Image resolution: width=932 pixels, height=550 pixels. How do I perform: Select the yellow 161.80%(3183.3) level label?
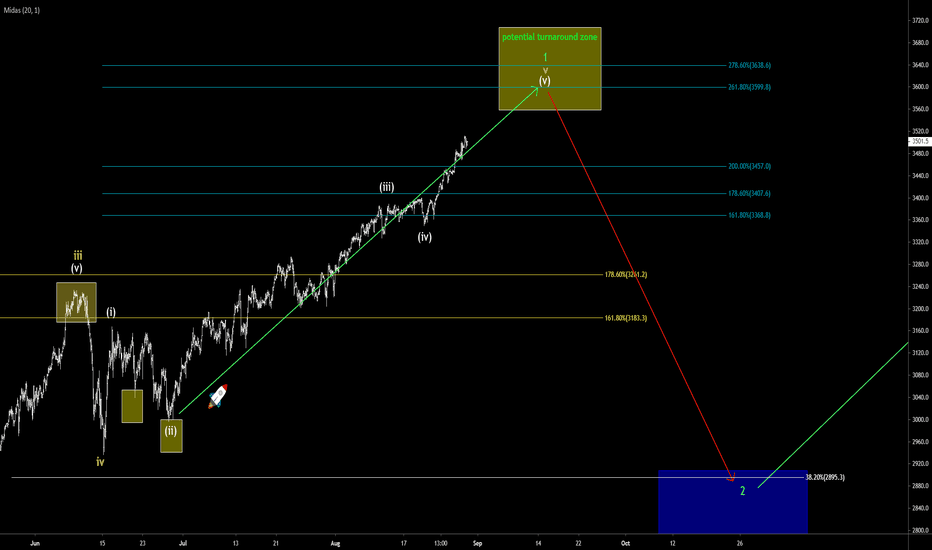[626, 318]
